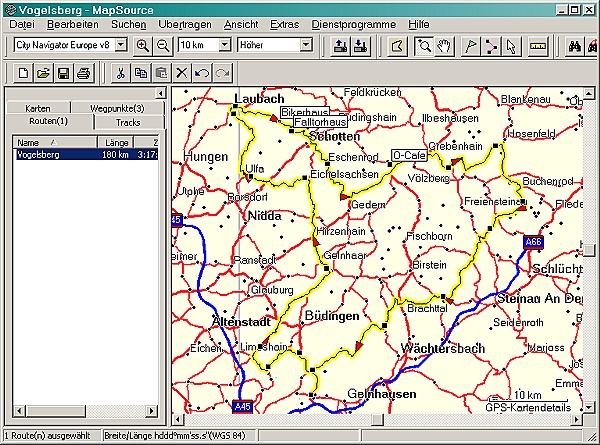Select the Vogelsberg route in list
Image resolution: width=600 pixels, height=445 pixels.
[40, 155]
